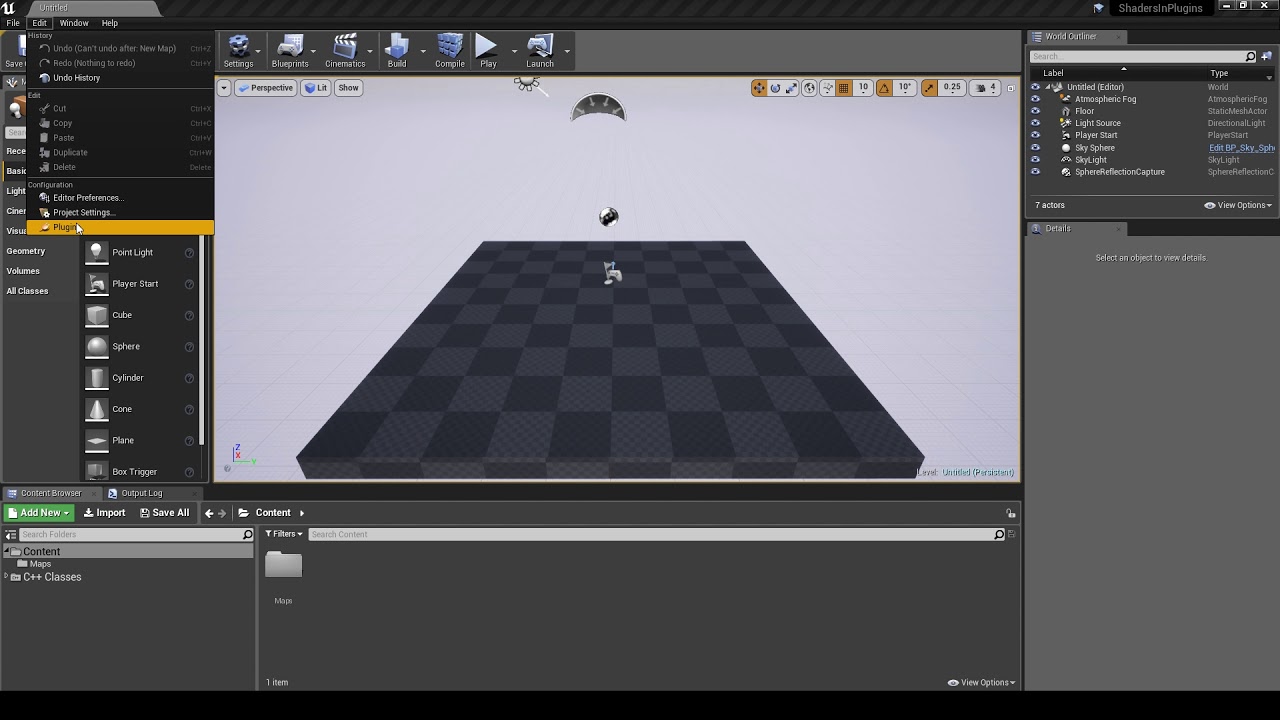Hide the Light Source actor
1280x720 pixels.
1035,123
